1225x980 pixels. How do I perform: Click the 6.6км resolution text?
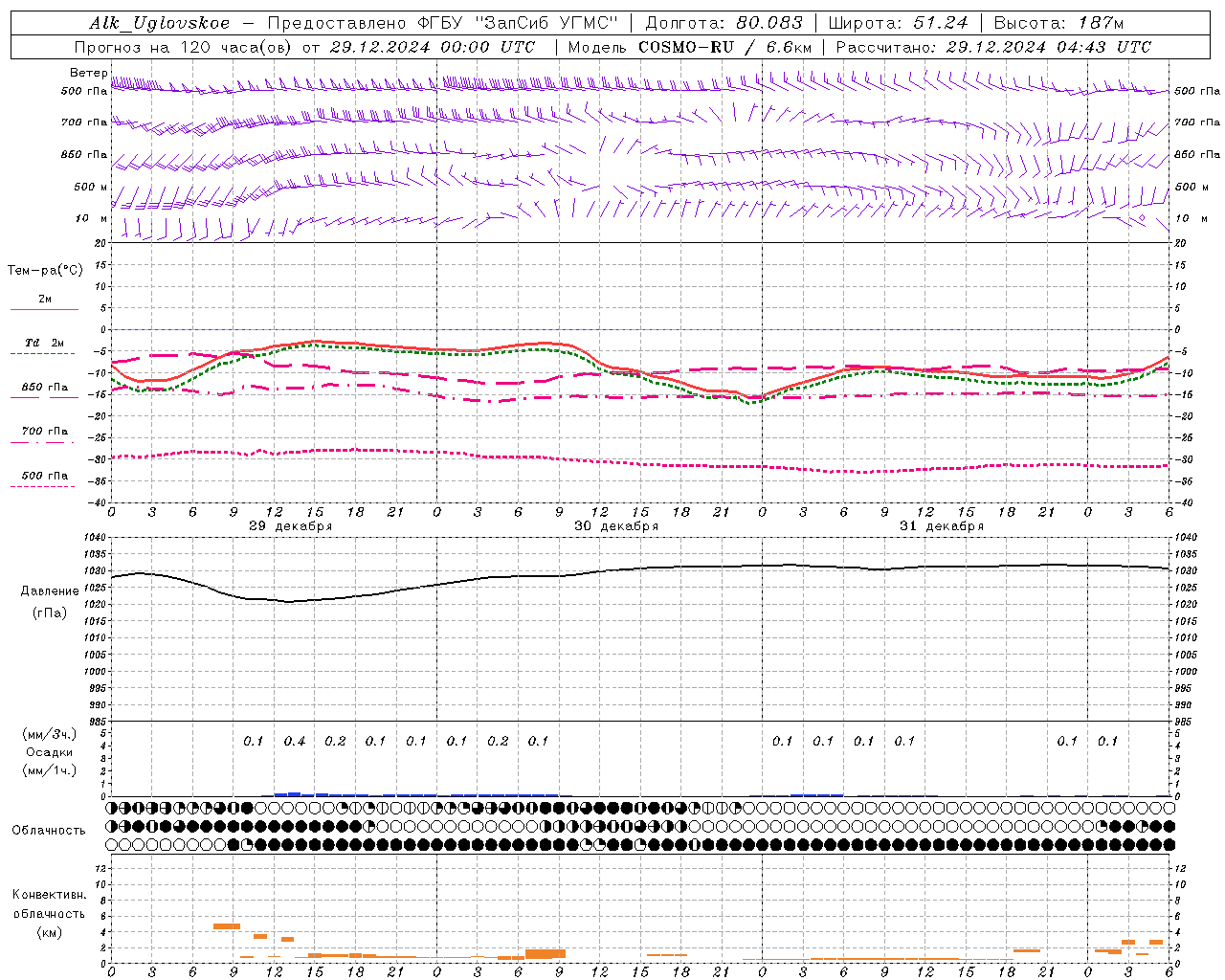click(x=789, y=47)
